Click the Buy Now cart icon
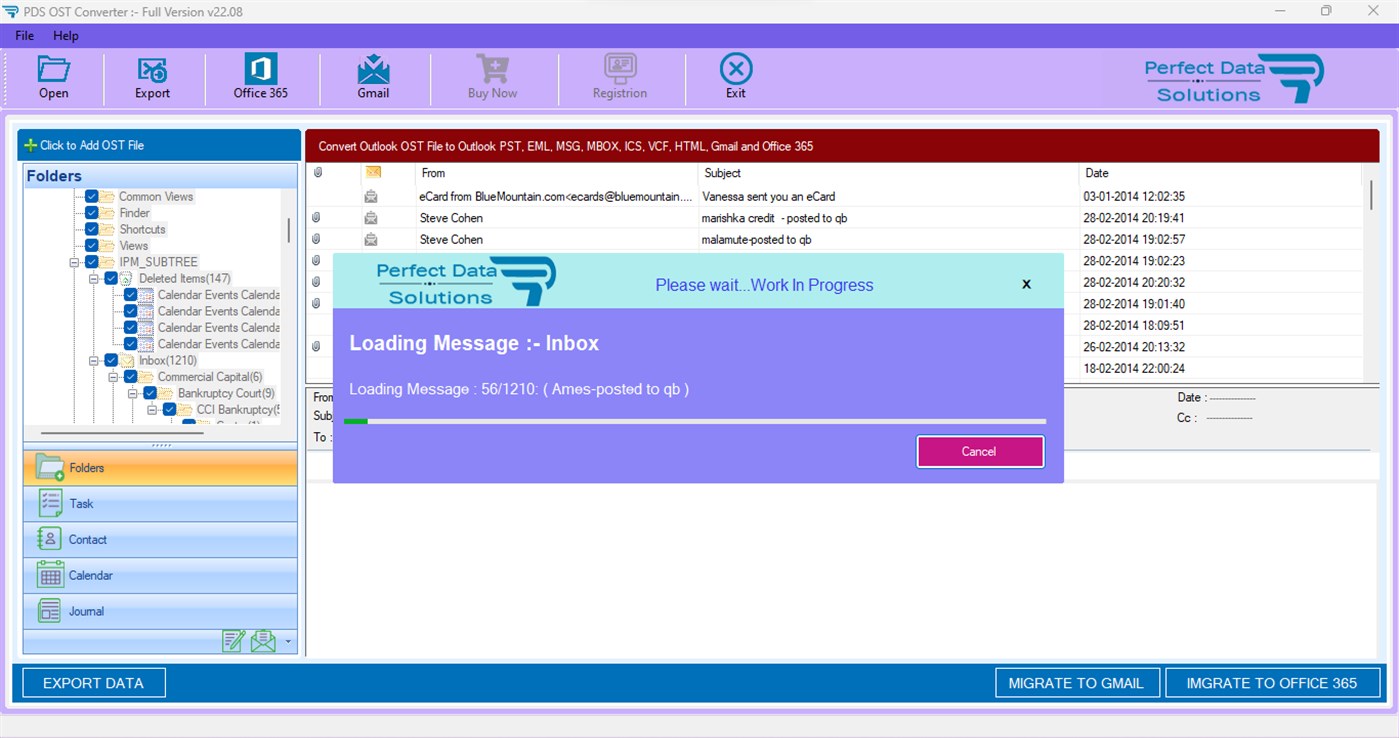The image size is (1399, 738). pos(491,75)
